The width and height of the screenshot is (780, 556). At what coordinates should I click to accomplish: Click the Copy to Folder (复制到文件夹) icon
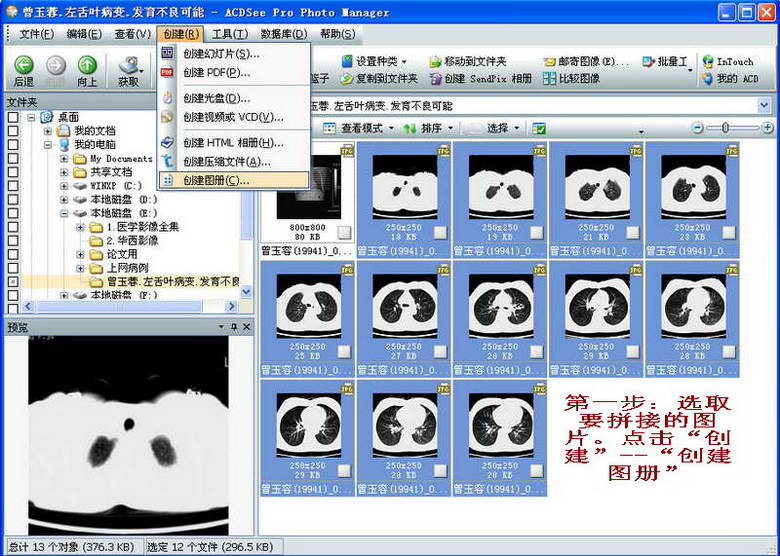click(x=347, y=79)
